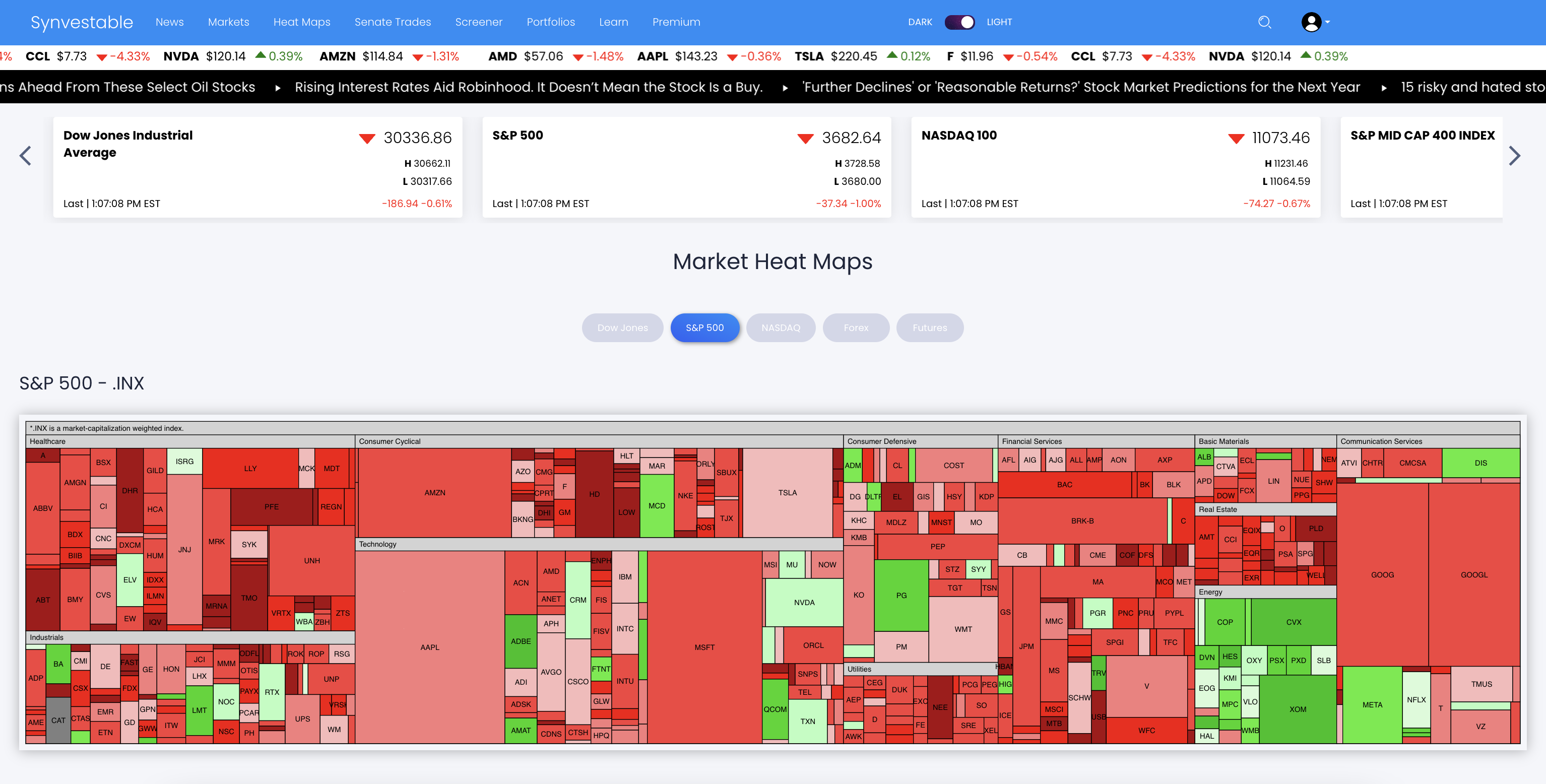
Task: Open the Senate Trades menu item
Action: (393, 22)
